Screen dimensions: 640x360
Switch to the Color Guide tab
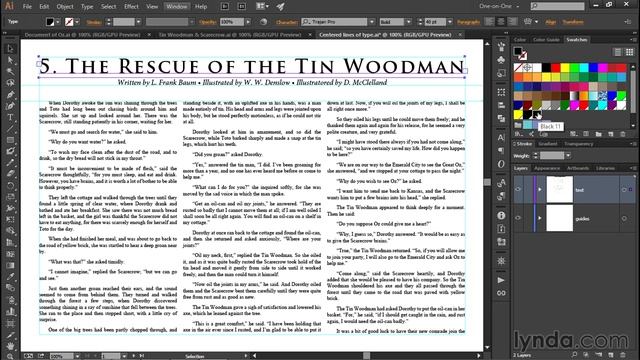point(546,40)
